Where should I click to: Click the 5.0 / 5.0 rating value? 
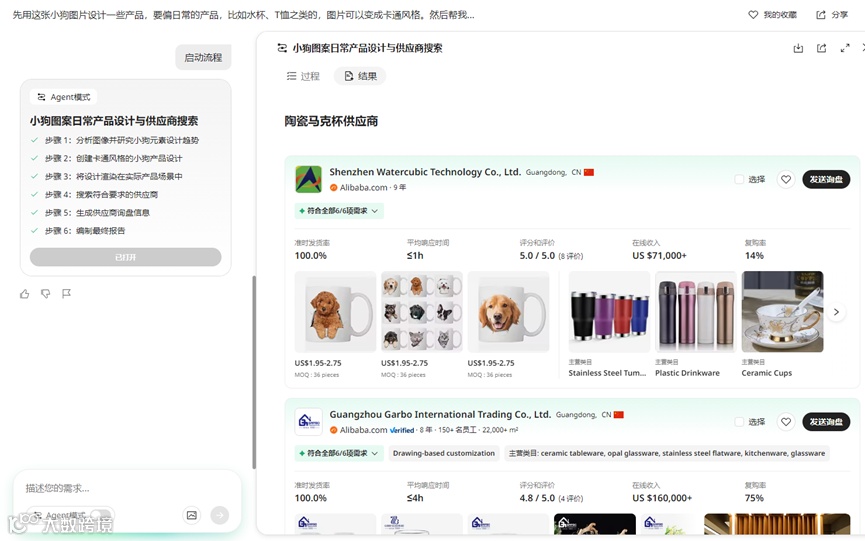pos(537,256)
